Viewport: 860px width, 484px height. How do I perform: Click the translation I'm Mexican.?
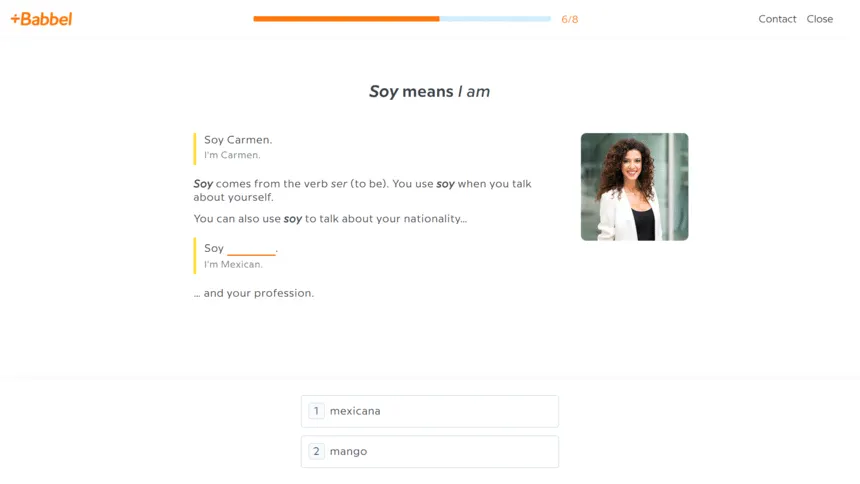click(x=233, y=264)
